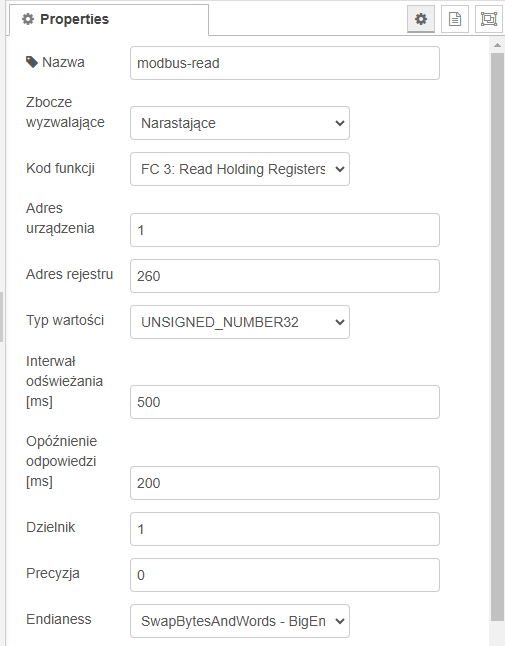The image size is (505, 646).
Task: Click the Opóźnienie odpowiedzi field
Action: point(285,483)
